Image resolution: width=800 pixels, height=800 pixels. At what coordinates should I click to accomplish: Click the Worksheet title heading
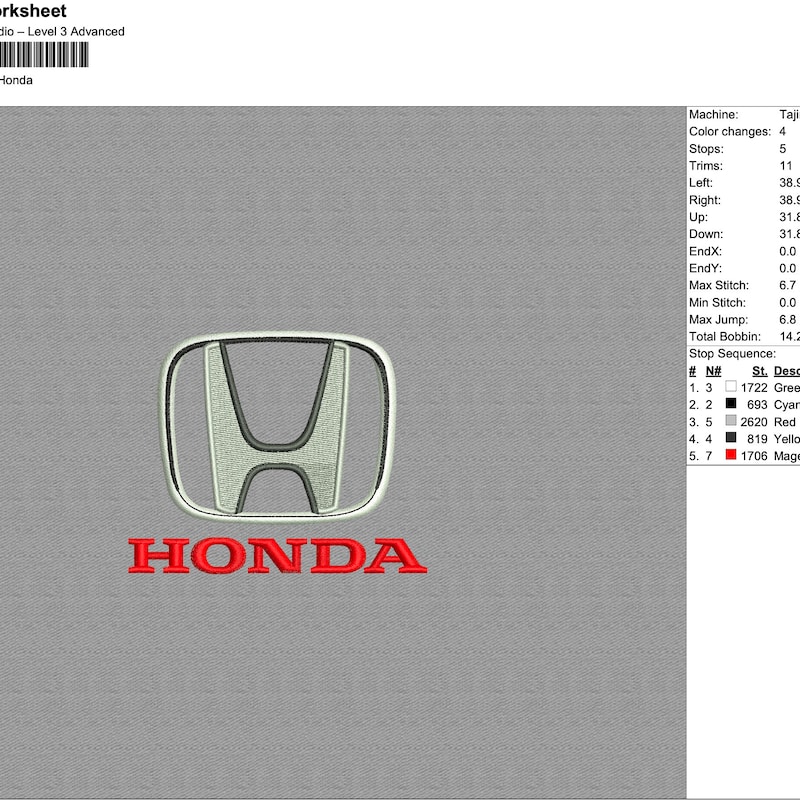33,11
